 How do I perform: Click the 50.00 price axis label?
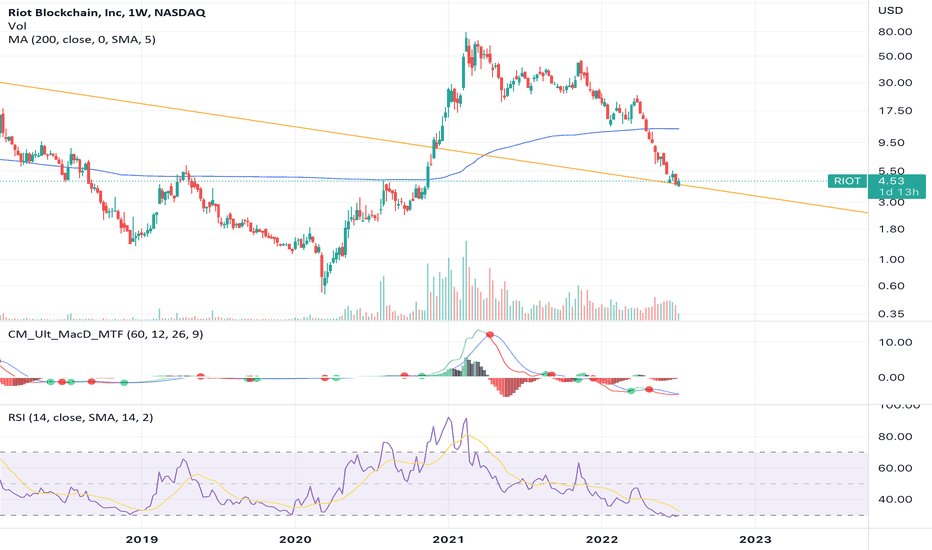pos(895,56)
